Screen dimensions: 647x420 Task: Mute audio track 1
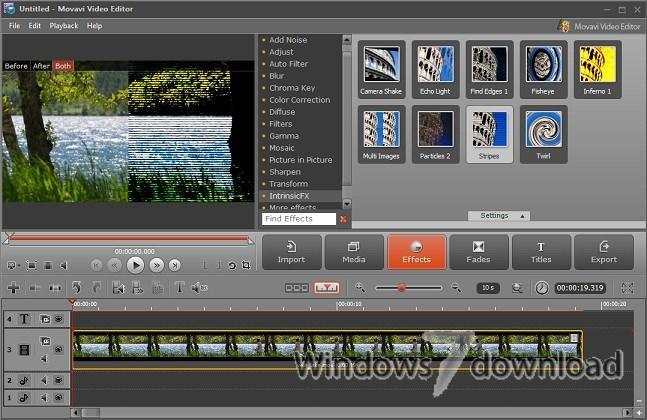coord(44,398)
